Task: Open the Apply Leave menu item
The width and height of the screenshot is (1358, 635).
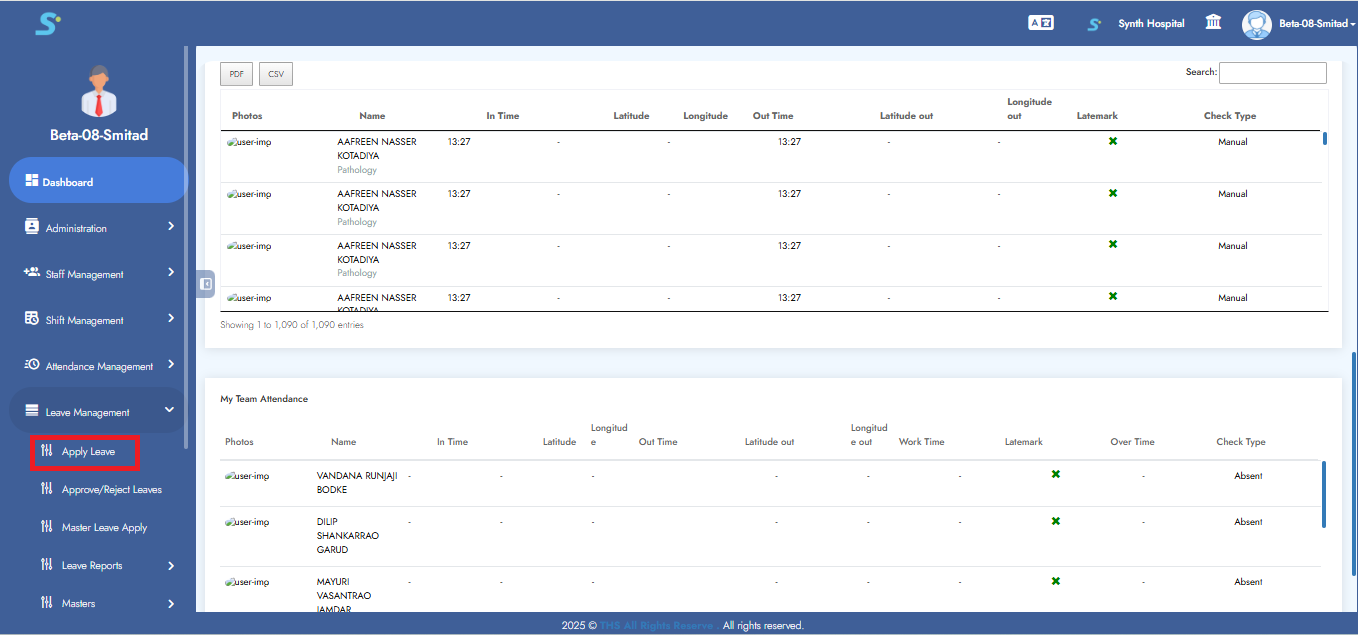Action: click(x=88, y=452)
